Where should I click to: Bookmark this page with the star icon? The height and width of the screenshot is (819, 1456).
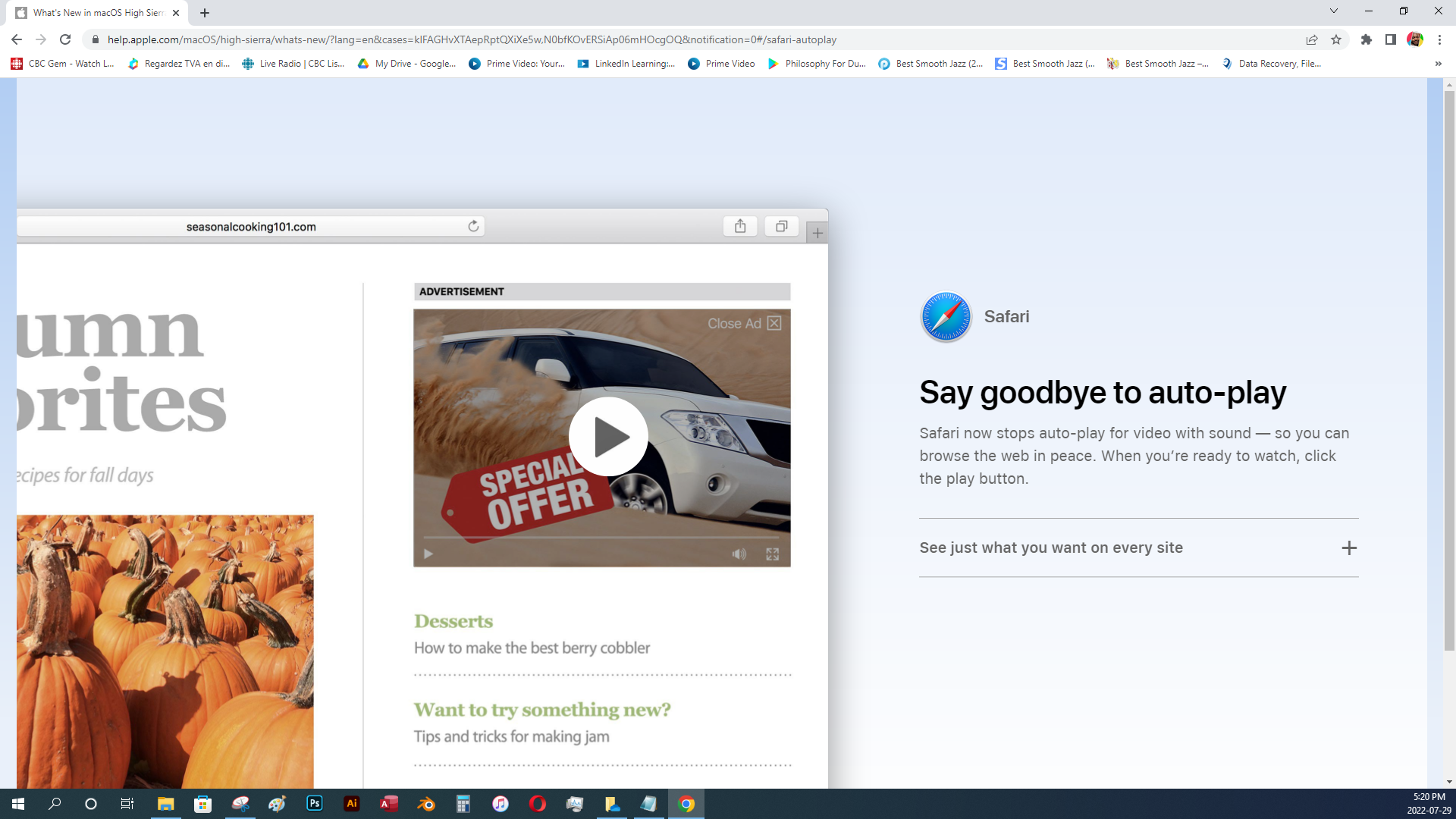click(x=1336, y=39)
